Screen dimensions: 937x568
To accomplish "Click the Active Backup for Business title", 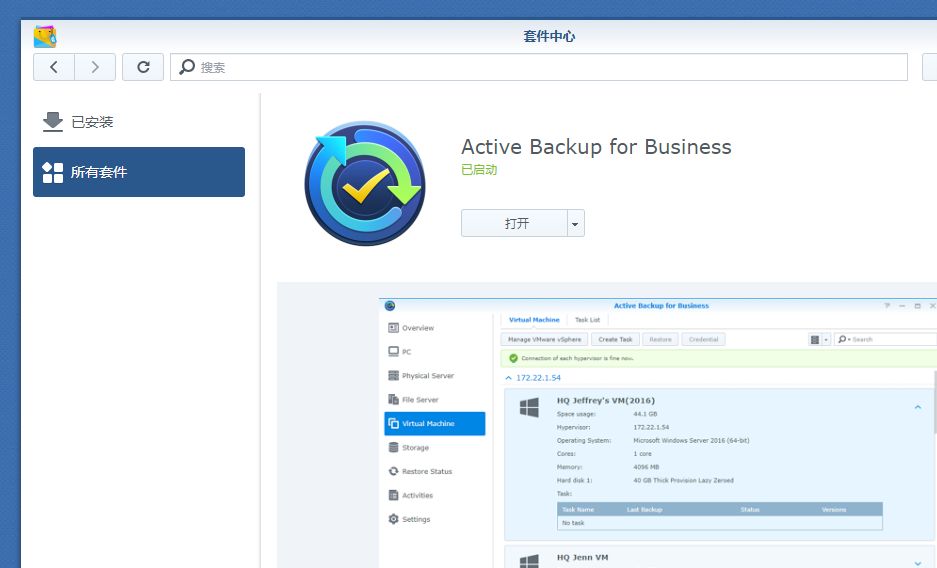I will pyautogui.click(x=596, y=147).
